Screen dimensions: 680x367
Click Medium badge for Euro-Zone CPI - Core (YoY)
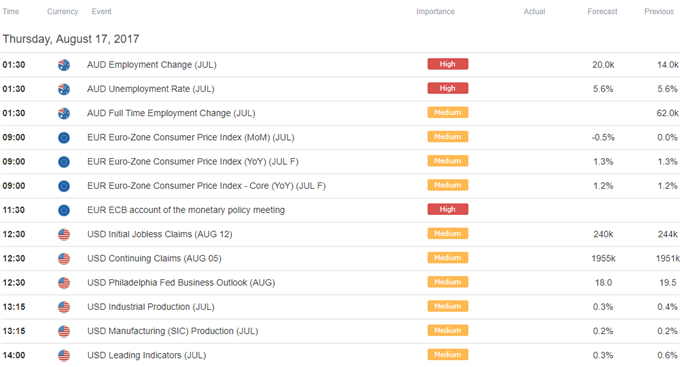click(x=448, y=185)
